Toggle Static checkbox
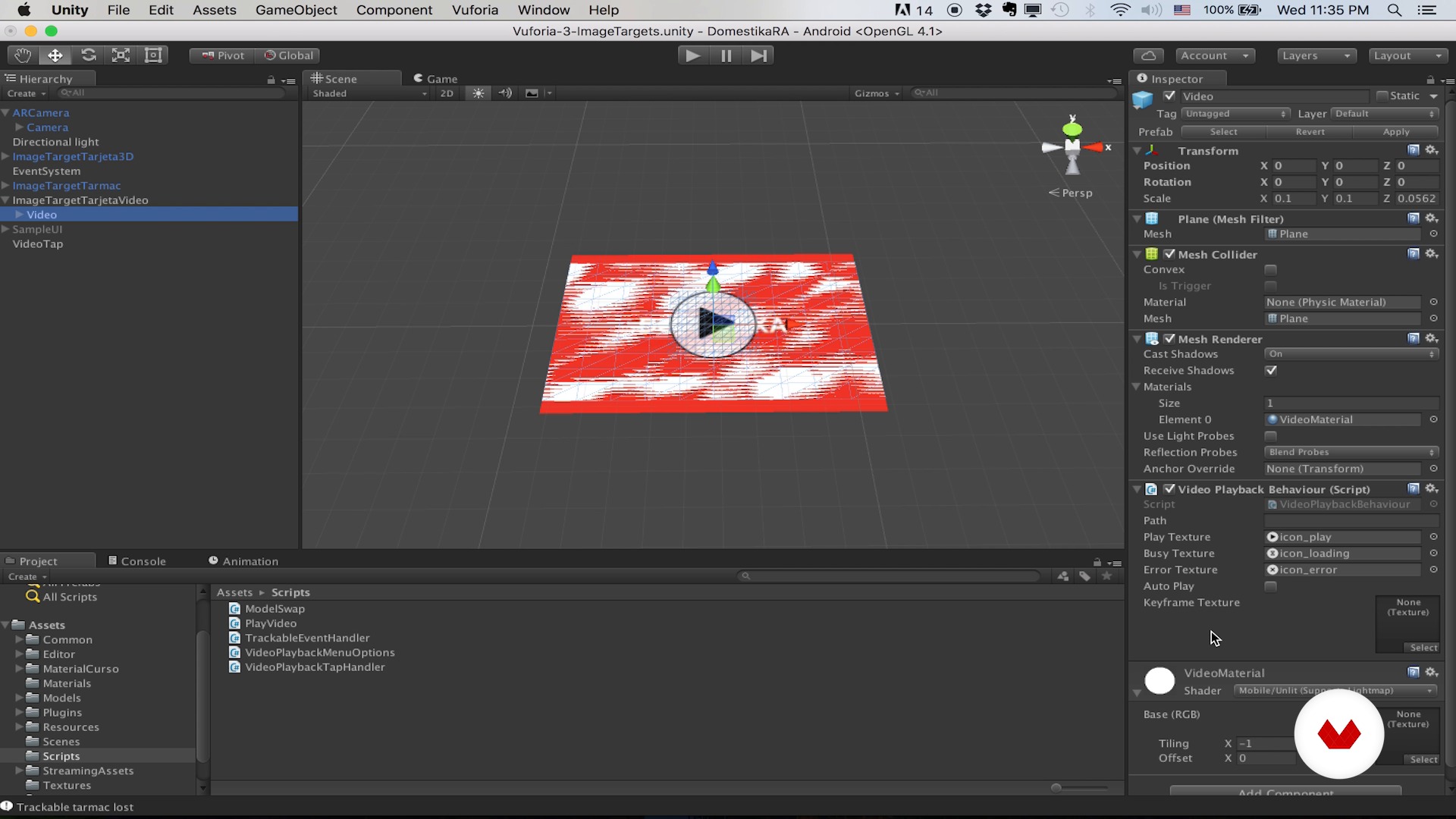This screenshot has height=819, width=1456. (x=1382, y=96)
